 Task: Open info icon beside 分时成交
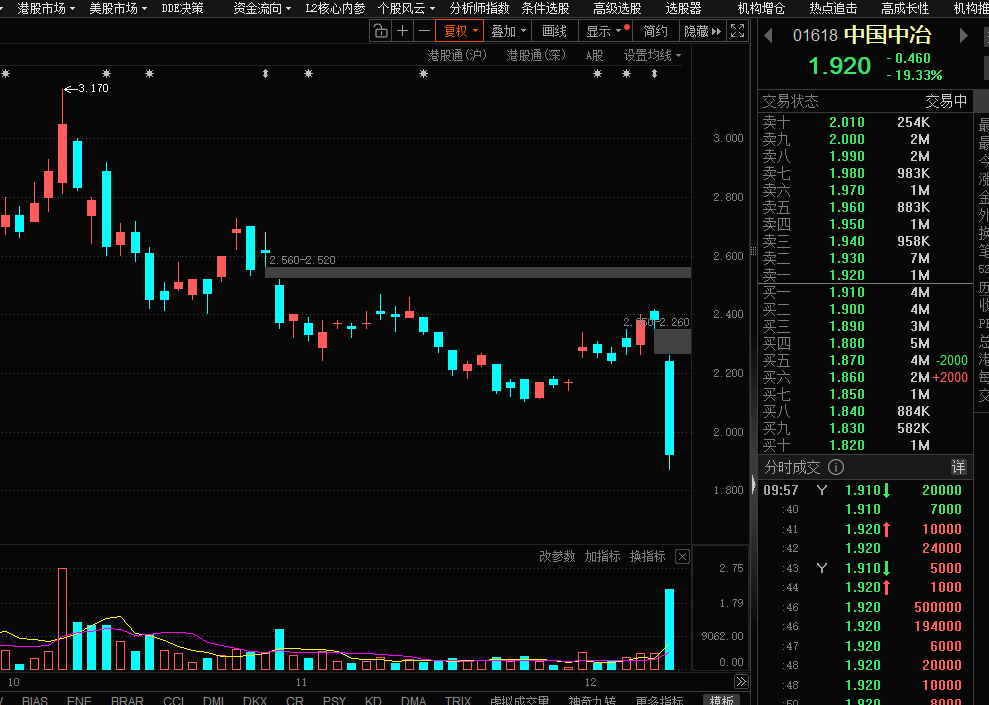(836, 467)
